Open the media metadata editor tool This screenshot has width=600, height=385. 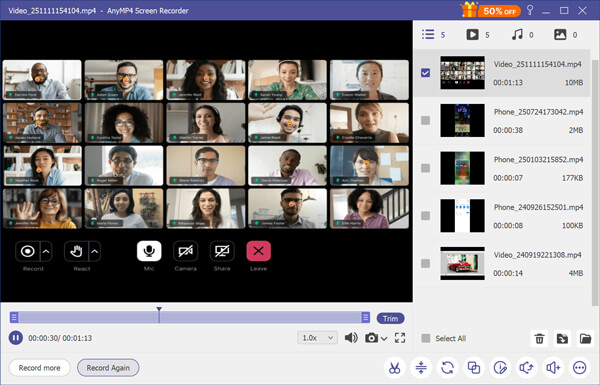point(500,368)
